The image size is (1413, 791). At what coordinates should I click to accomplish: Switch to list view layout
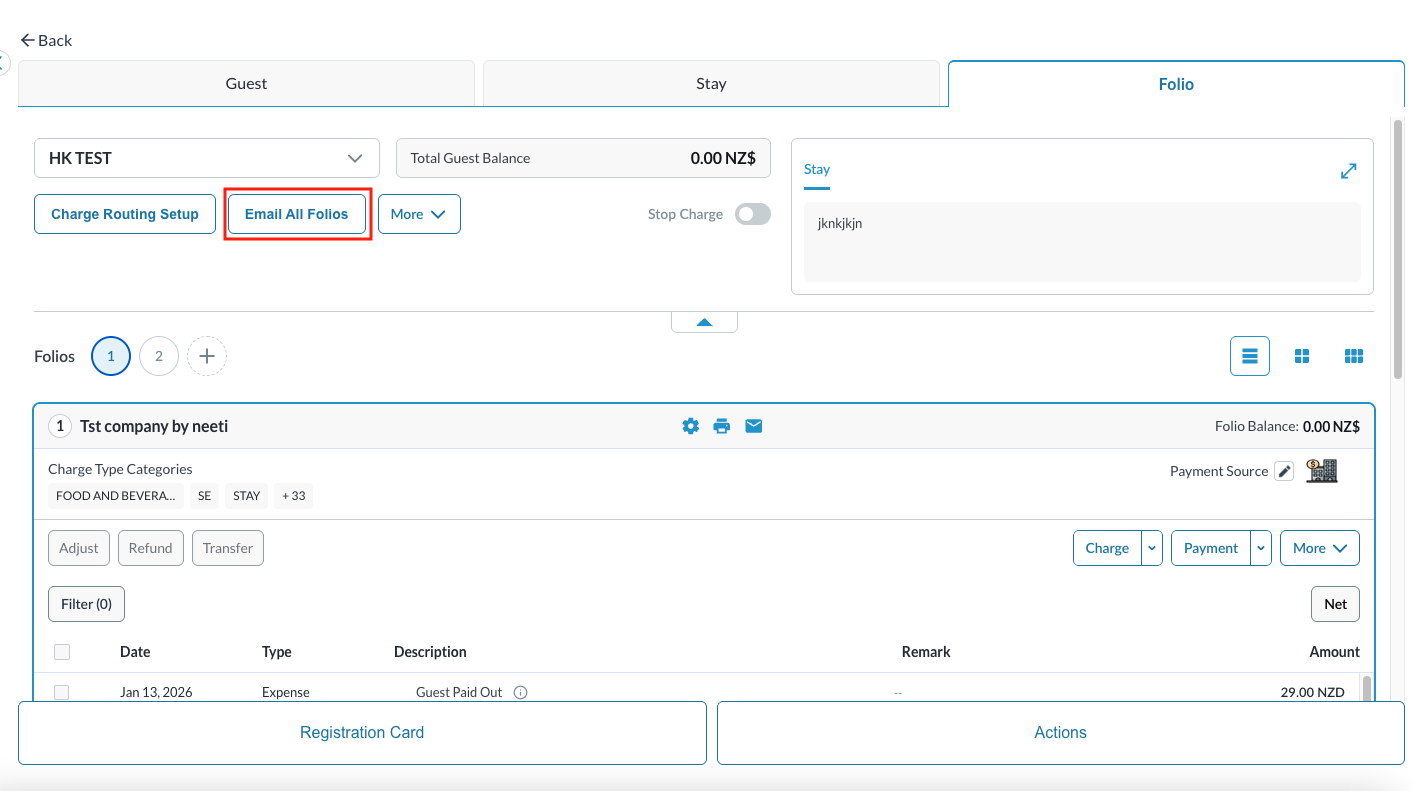click(1249, 356)
